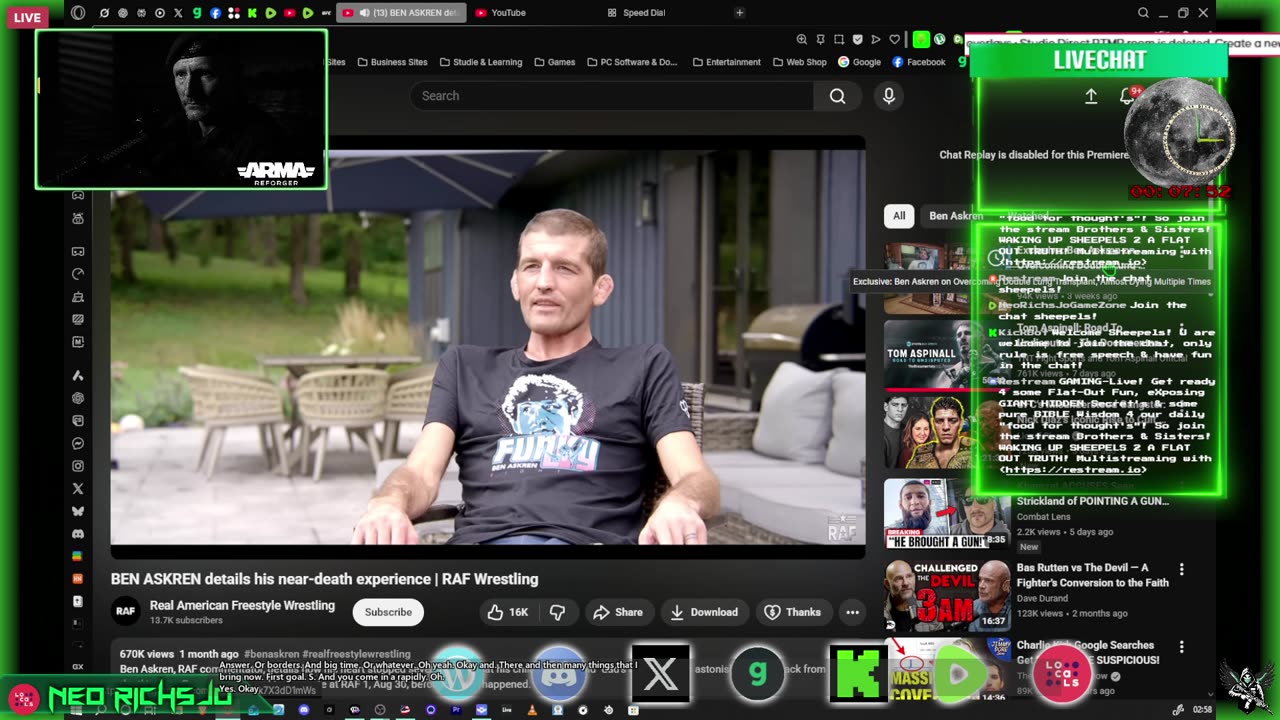Click the Windows taskbar clock
The height and width of the screenshot is (720, 1280).
click(1202, 709)
